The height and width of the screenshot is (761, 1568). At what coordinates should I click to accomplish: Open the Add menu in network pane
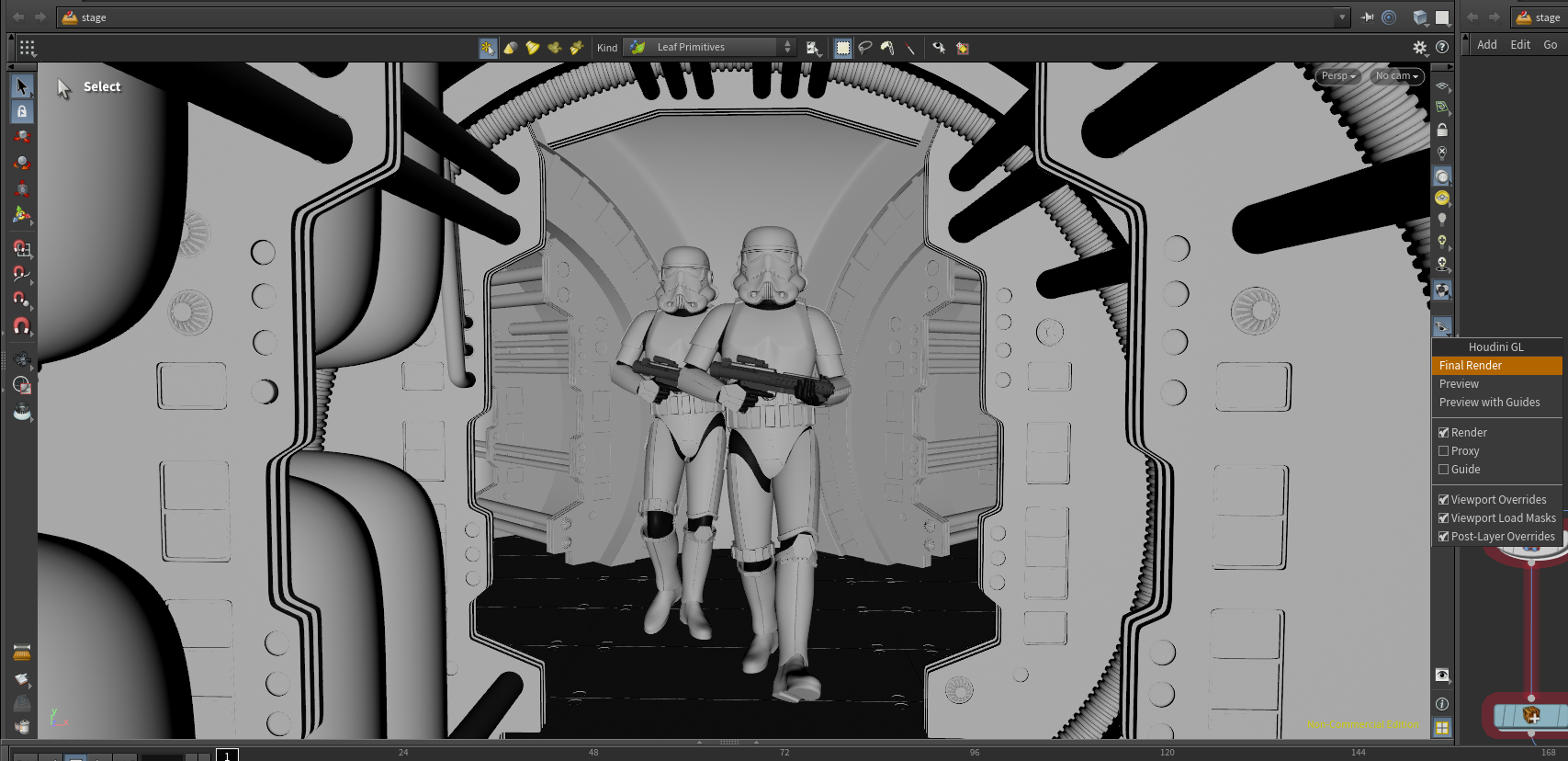click(1487, 45)
